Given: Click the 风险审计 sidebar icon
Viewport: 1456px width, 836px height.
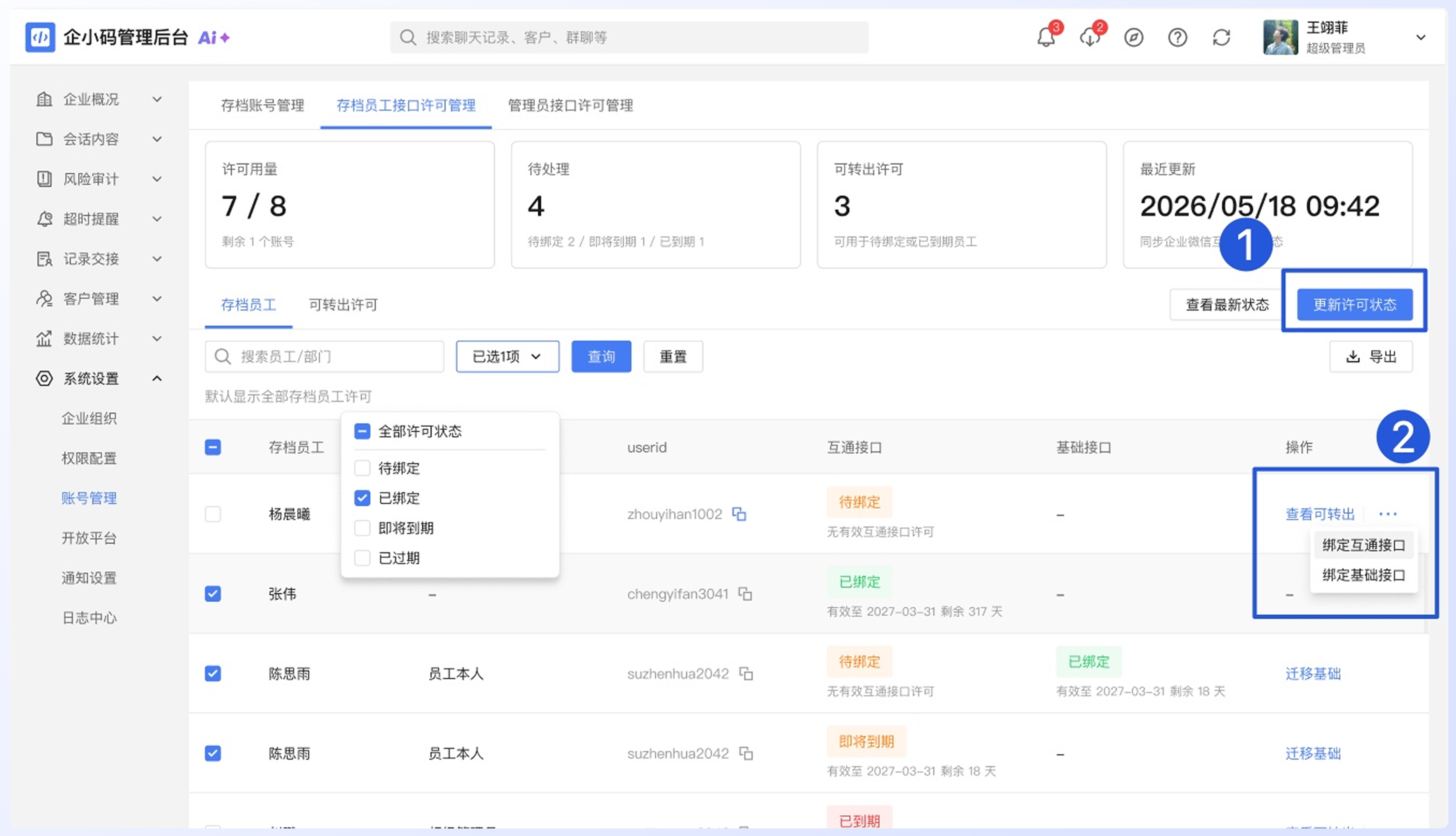Looking at the screenshot, I should [x=44, y=179].
